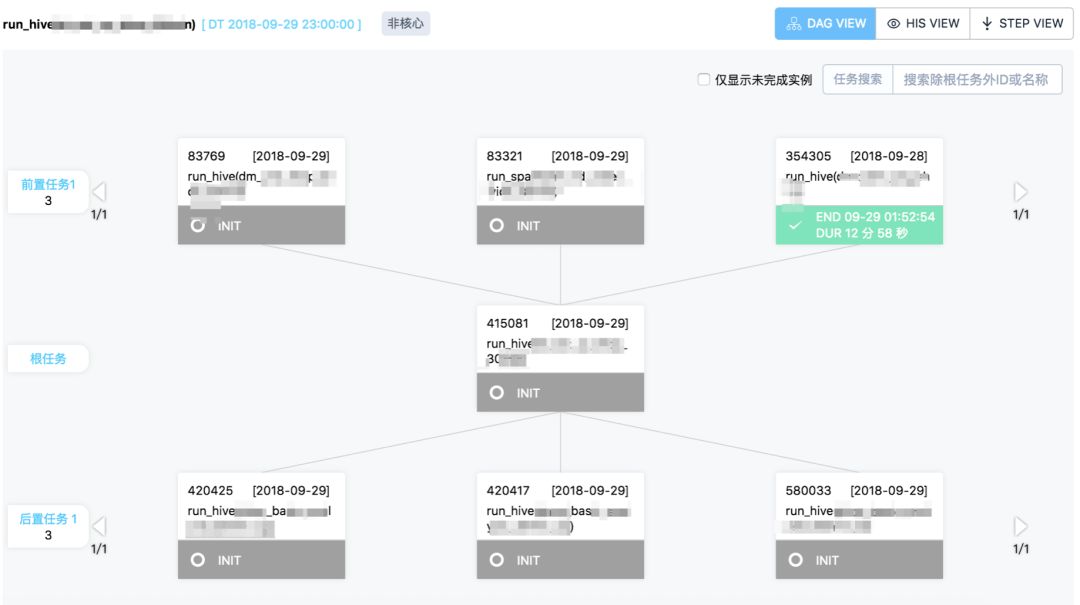Viewport: 1080px width, 605px height.
Task: Enable the 仅显示未完成实例 checkbox
Action: [703, 79]
